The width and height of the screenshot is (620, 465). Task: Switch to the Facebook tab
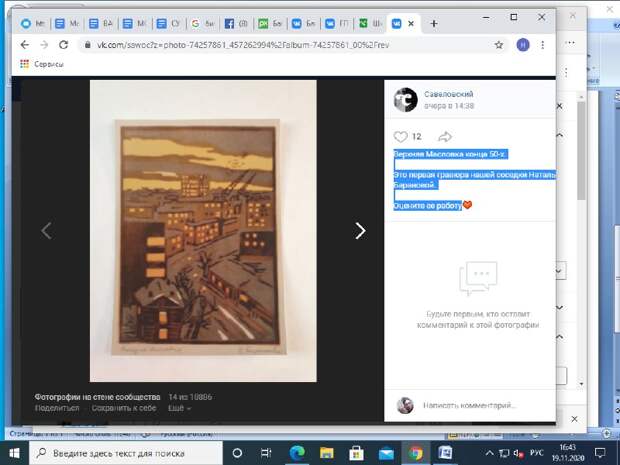[x=236, y=24]
